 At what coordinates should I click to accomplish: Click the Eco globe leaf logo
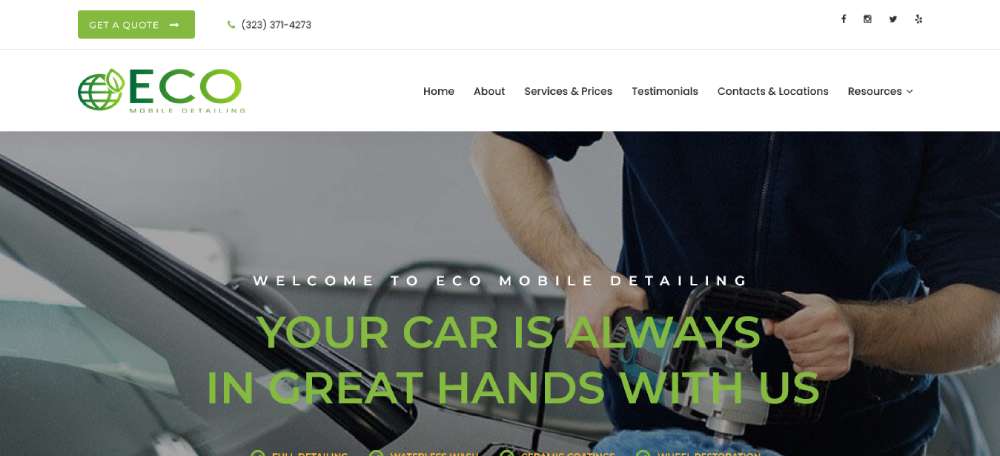point(101,90)
